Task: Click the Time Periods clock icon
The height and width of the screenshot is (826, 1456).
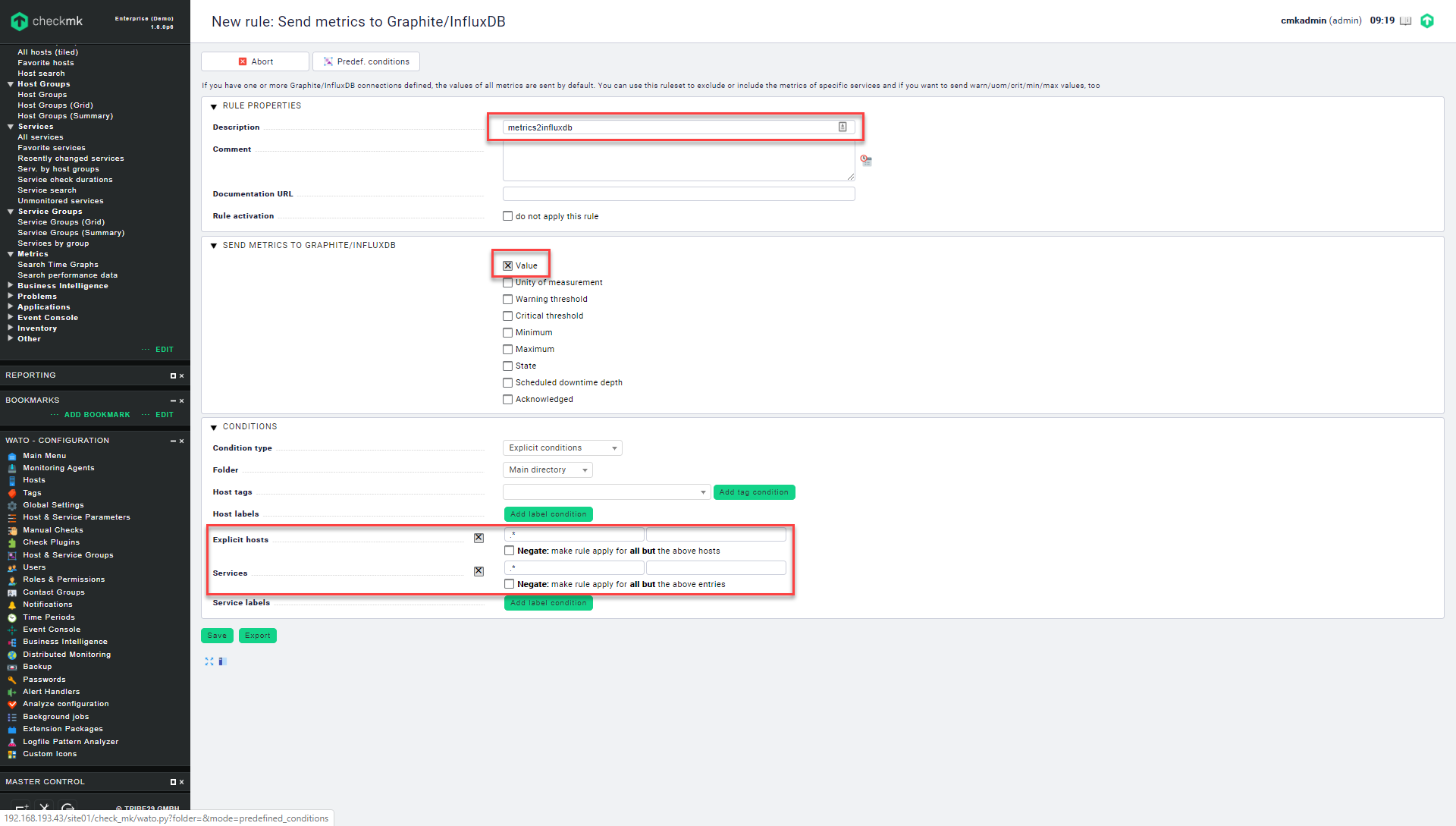Action: pos(12,618)
